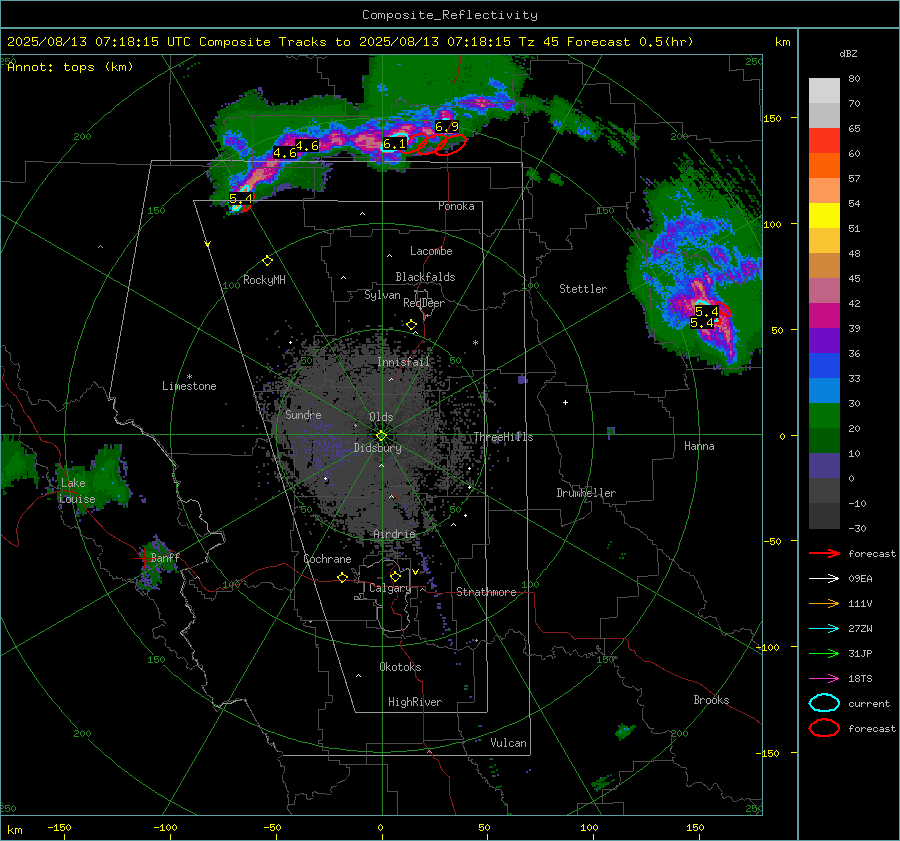Click the Sylvan label on the map
The height and width of the screenshot is (841, 900).
382,295
